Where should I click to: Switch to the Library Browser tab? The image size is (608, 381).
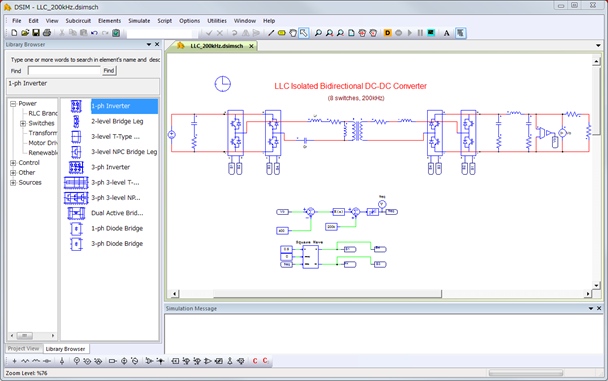(x=65, y=349)
